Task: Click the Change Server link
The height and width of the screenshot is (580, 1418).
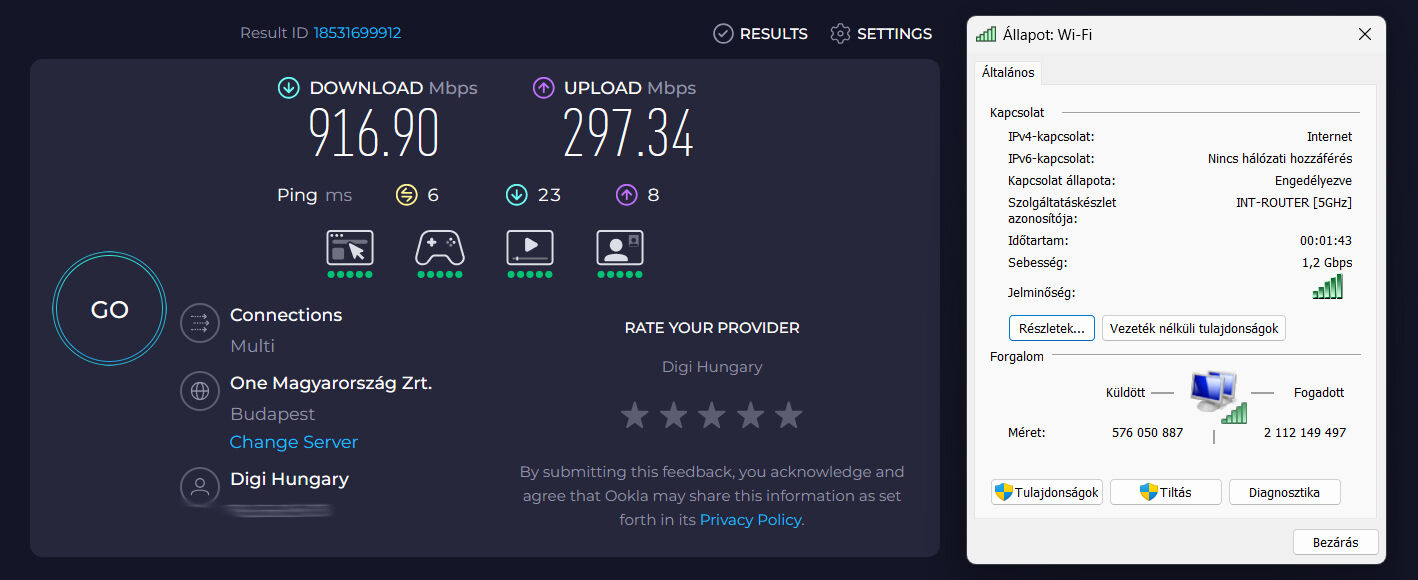Action: coord(294,442)
